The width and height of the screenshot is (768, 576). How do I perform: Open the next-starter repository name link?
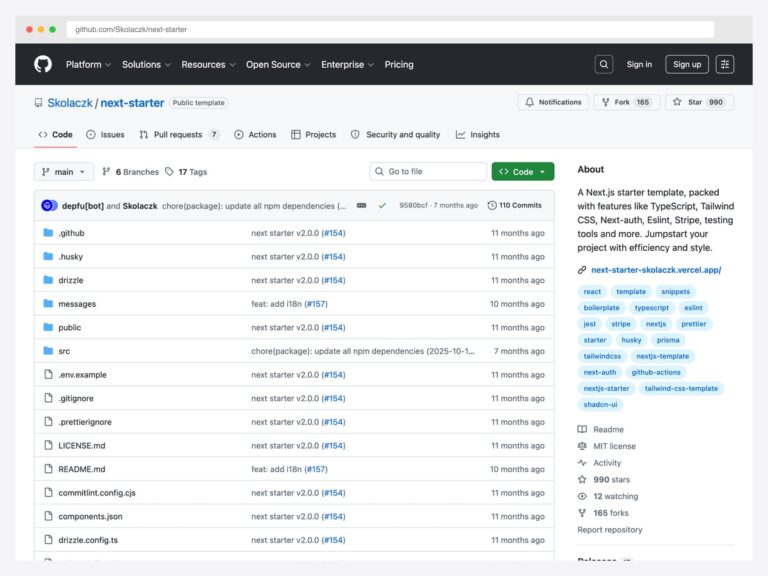[x=132, y=103]
